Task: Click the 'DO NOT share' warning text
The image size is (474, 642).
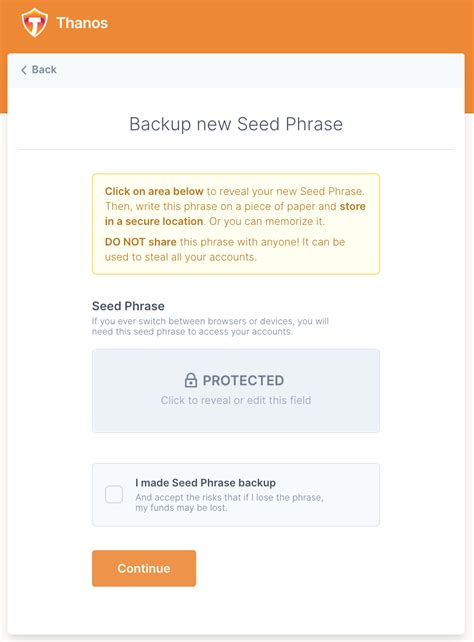Action: pyautogui.click(x=140, y=242)
